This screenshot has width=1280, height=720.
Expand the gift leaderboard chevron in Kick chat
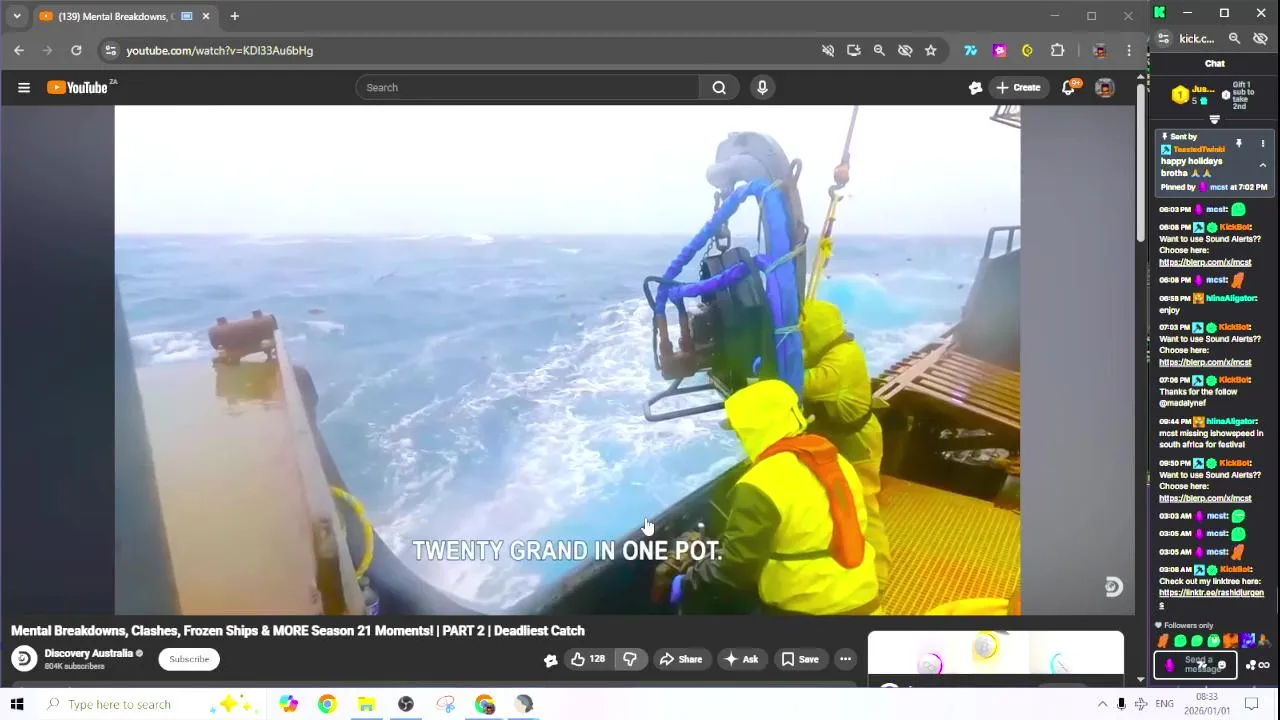[1214, 120]
